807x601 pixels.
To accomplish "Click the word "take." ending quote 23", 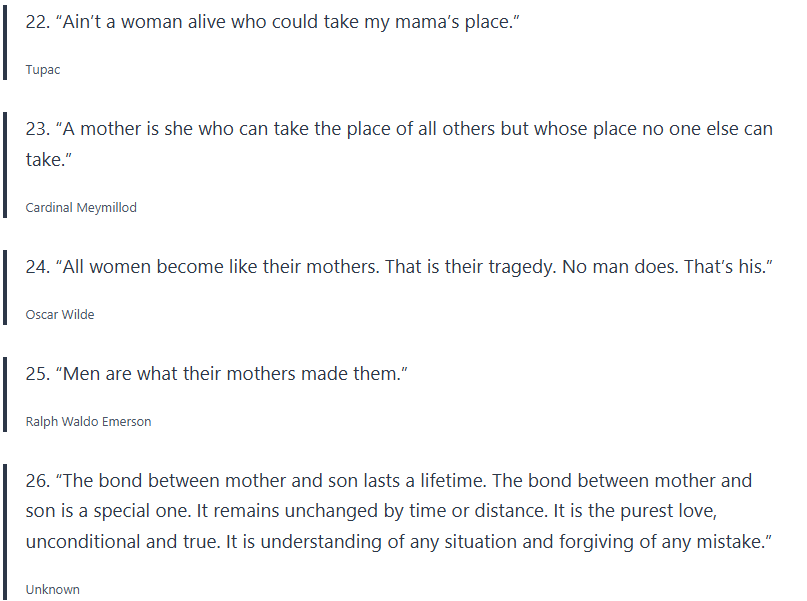I will 46,160.
